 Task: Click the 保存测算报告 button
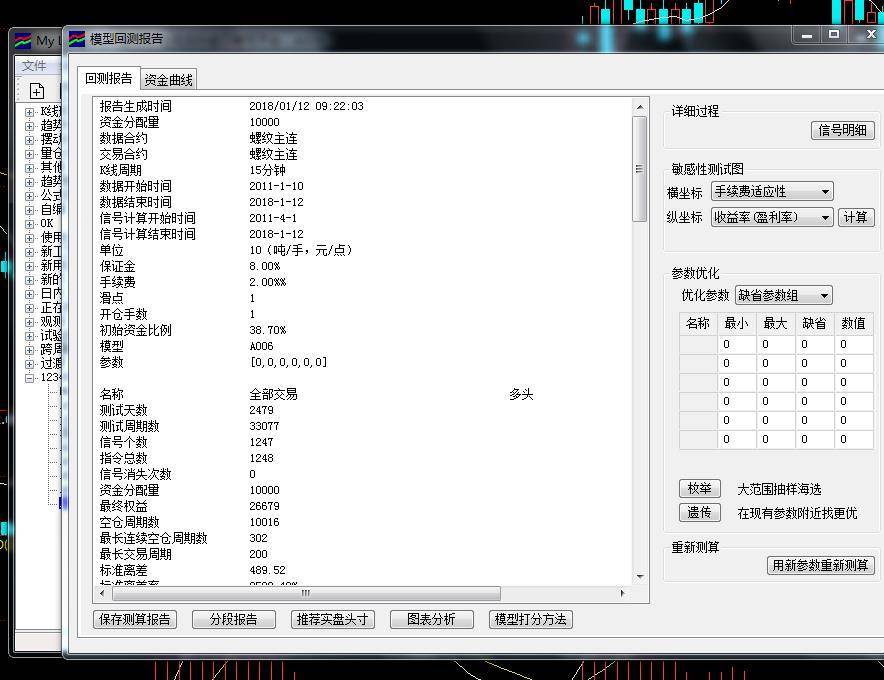135,619
